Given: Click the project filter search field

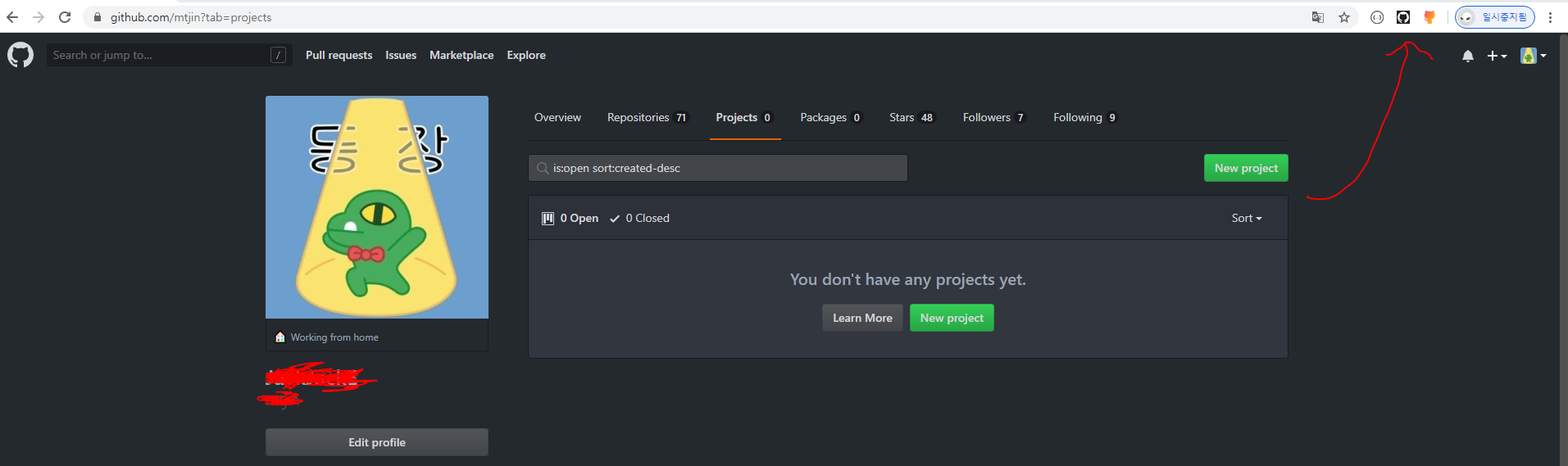Looking at the screenshot, I should pos(718,168).
